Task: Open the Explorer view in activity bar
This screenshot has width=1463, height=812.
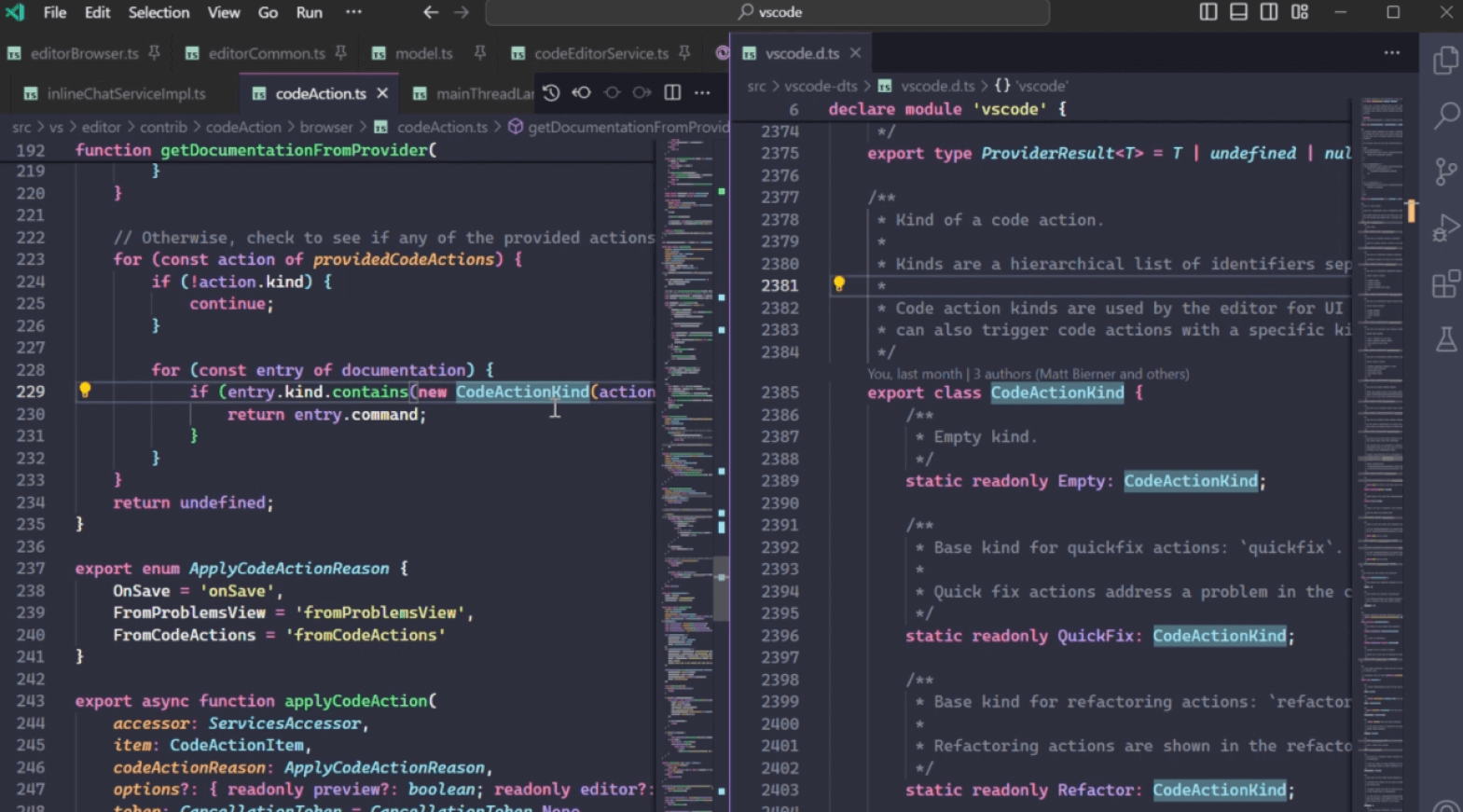Action: (1445, 61)
